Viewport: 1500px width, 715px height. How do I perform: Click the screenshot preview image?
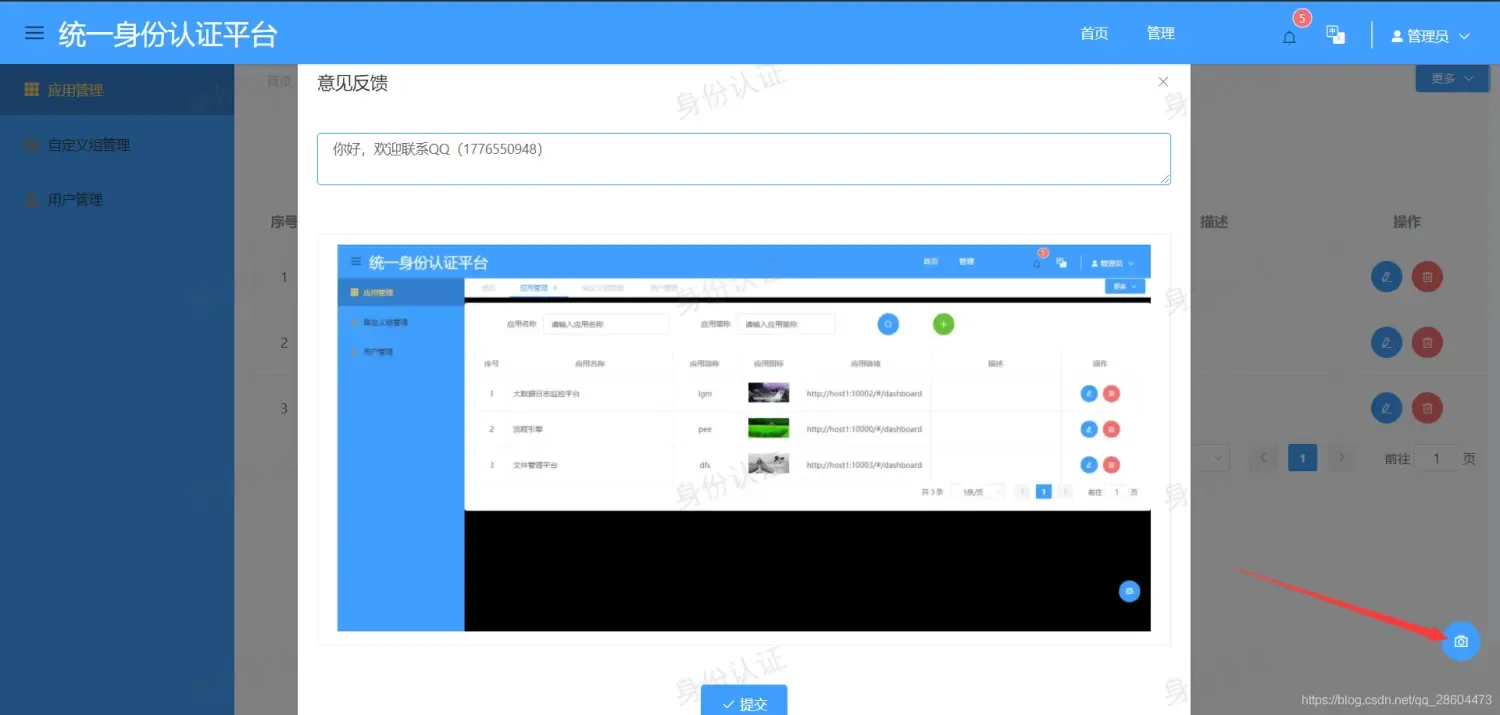tap(743, 438)
